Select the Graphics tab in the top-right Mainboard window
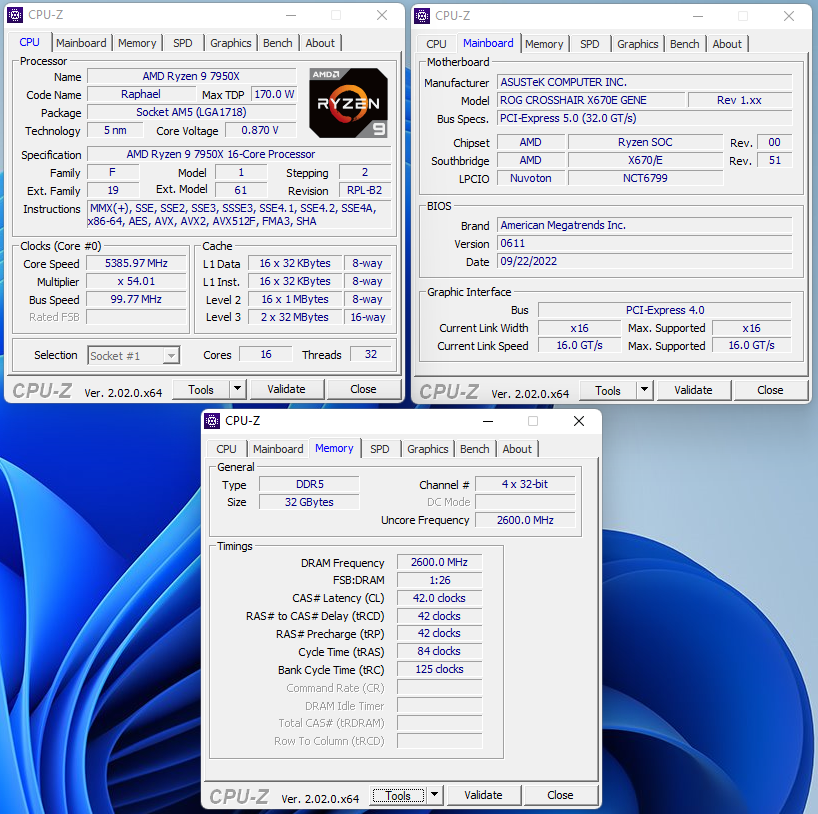Screen dimensions: 818x814 coord(637,44)
